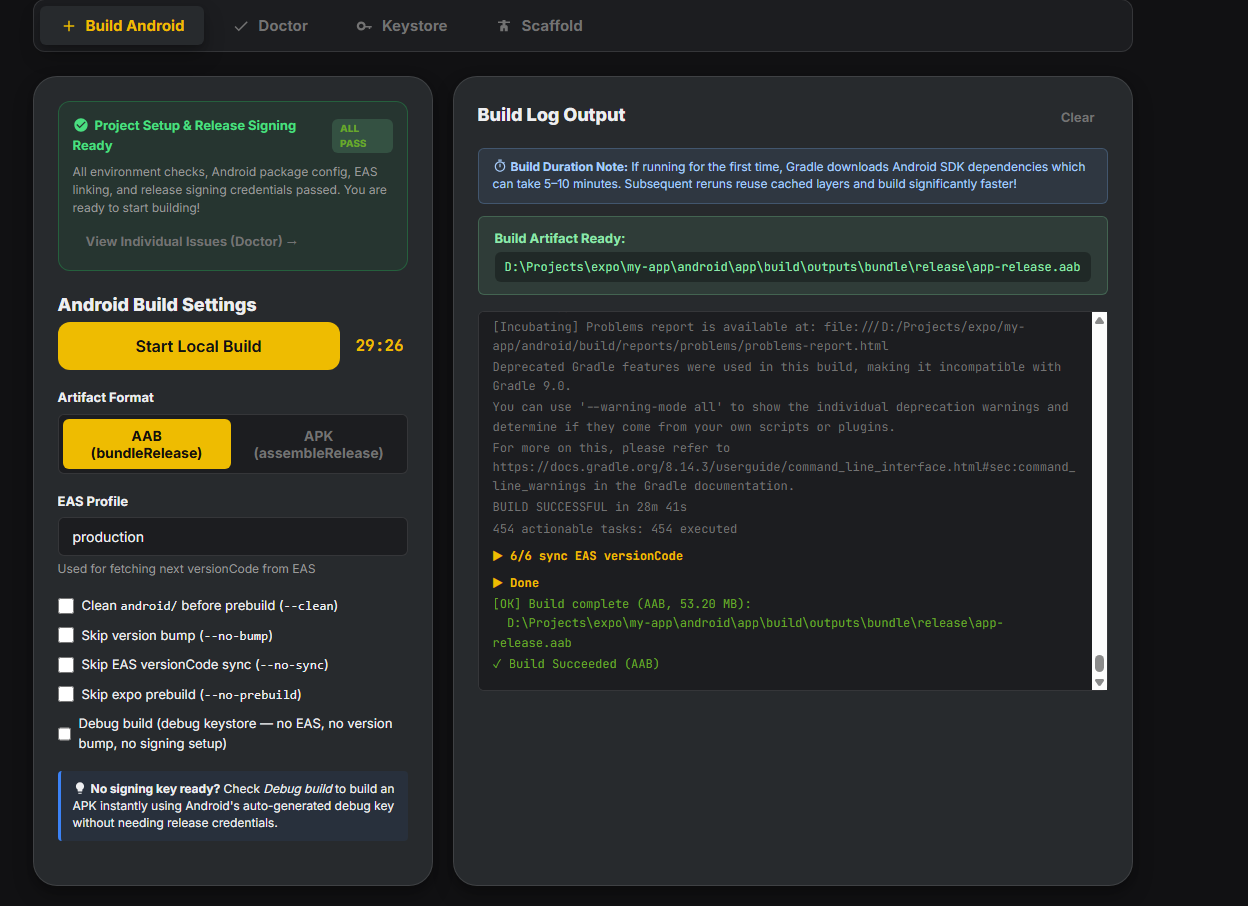This screenshot has width=1248, height=906.
Task: Select AAB (bundleRelease) artifact format
Action: [x=147, y=444]
